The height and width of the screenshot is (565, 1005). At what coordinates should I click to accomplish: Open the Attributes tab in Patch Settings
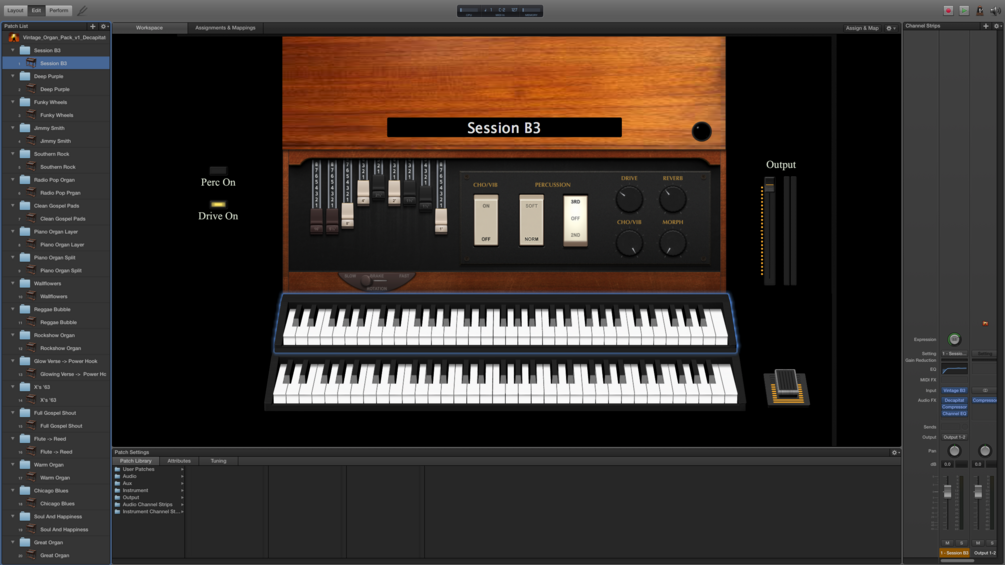click(x=179, y=461)
